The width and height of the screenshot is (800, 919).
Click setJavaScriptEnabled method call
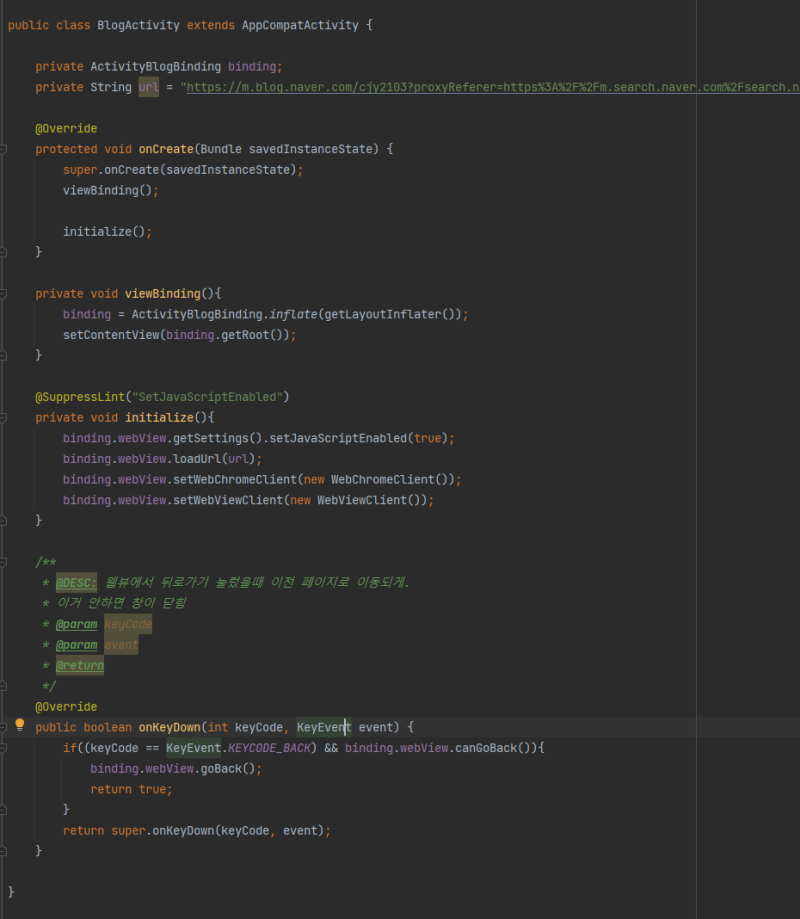pyautogui.click(x=338, y=438)
